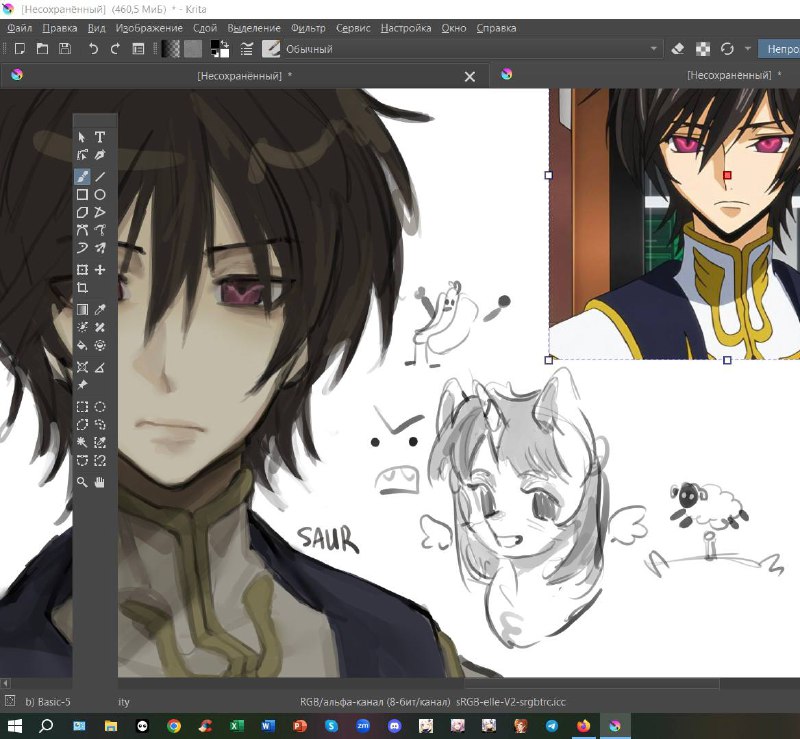The height and width of the screenshot is (739, 800).
Task: Open the Фильтр menu
Action: pyautogui.click(x=308, y=28)
